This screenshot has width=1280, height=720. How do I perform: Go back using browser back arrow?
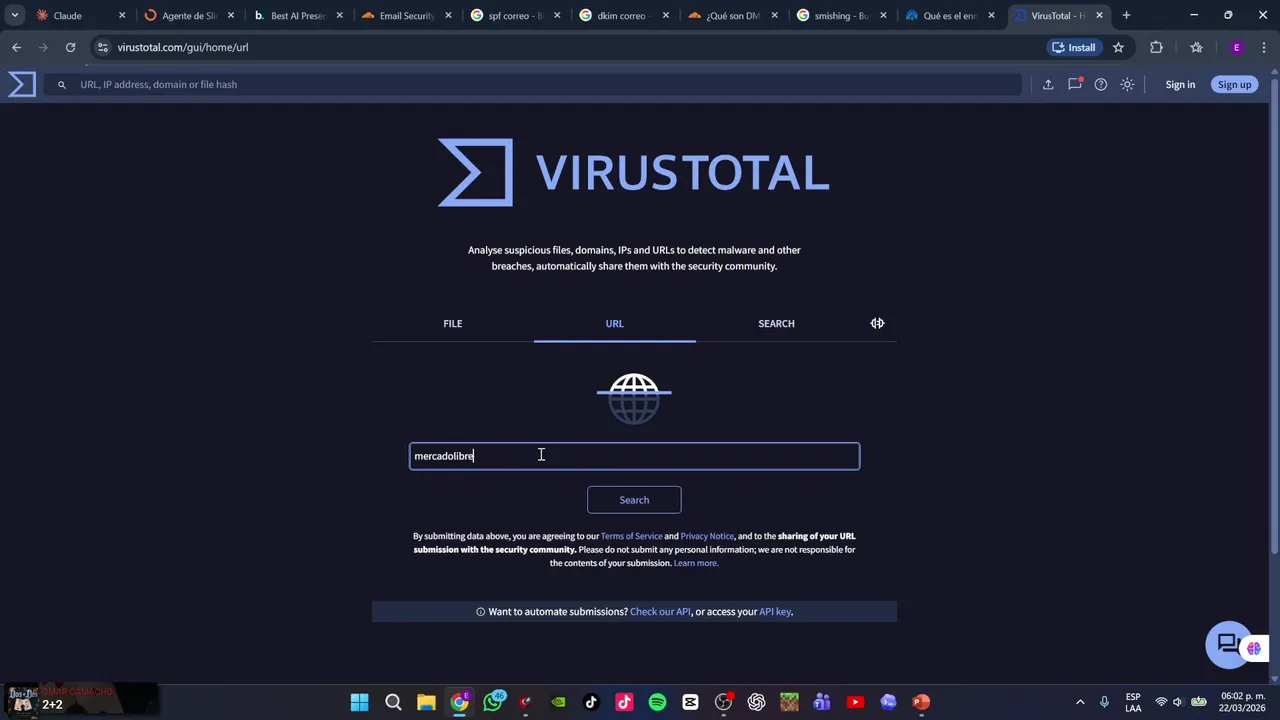[16, 47]
